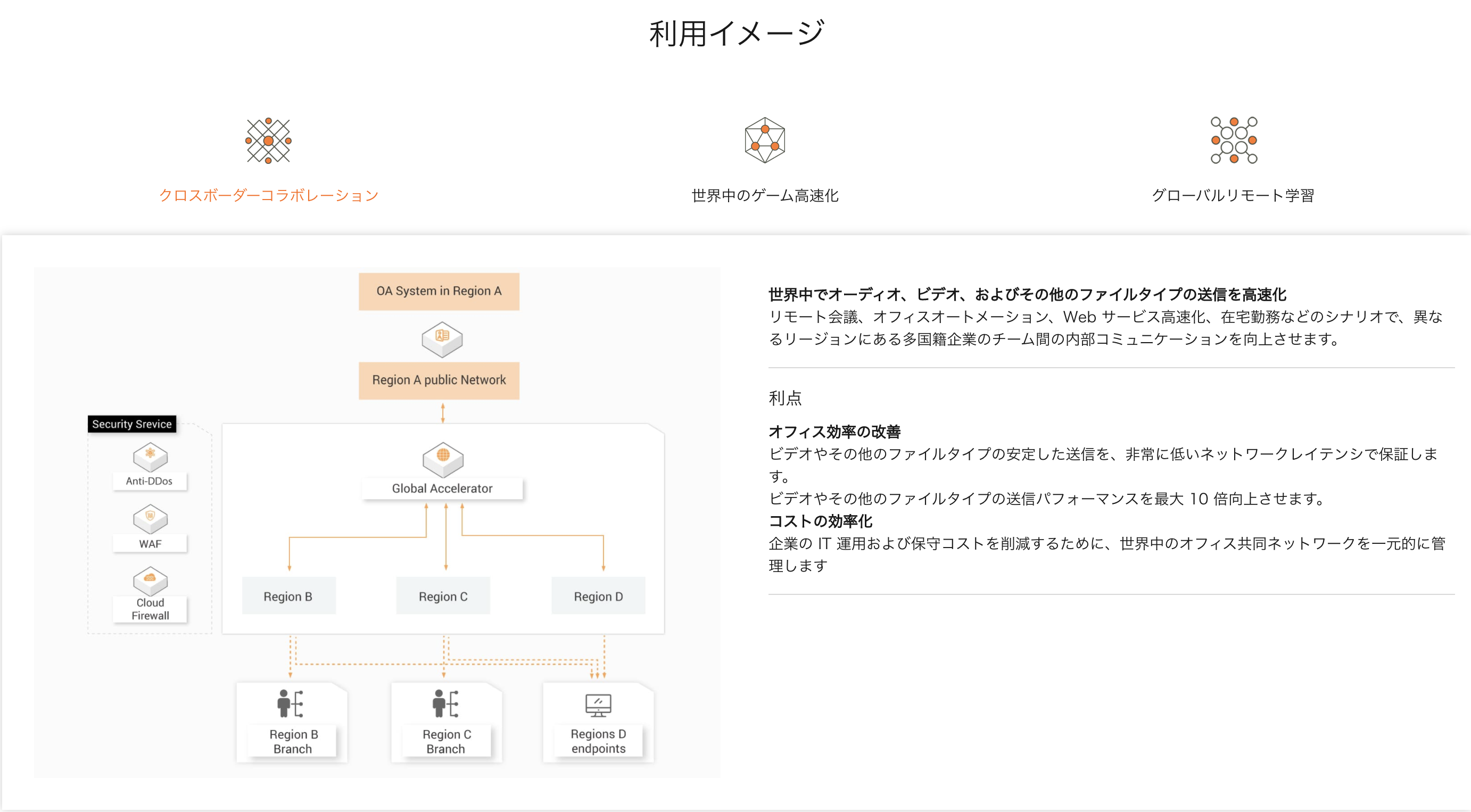This screenshot has width=1471, height=812.
Task: Click the sentence mentioning 最大 10 倍向上
Action: point(1047,499)
